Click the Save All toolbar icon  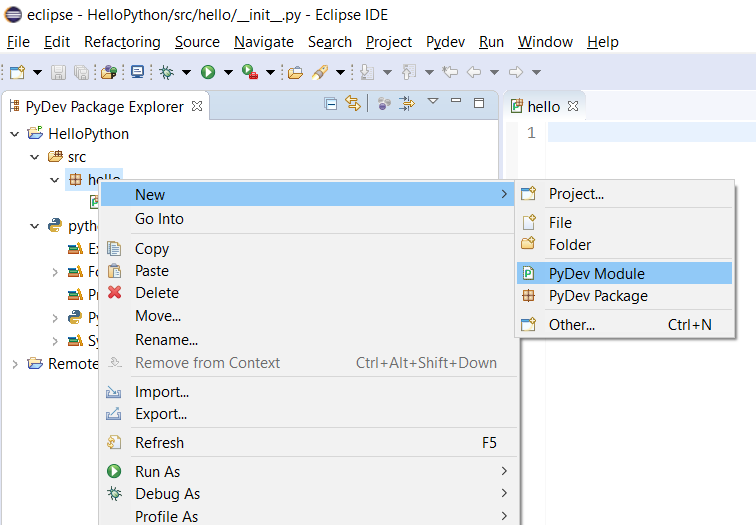click(81, 72)
